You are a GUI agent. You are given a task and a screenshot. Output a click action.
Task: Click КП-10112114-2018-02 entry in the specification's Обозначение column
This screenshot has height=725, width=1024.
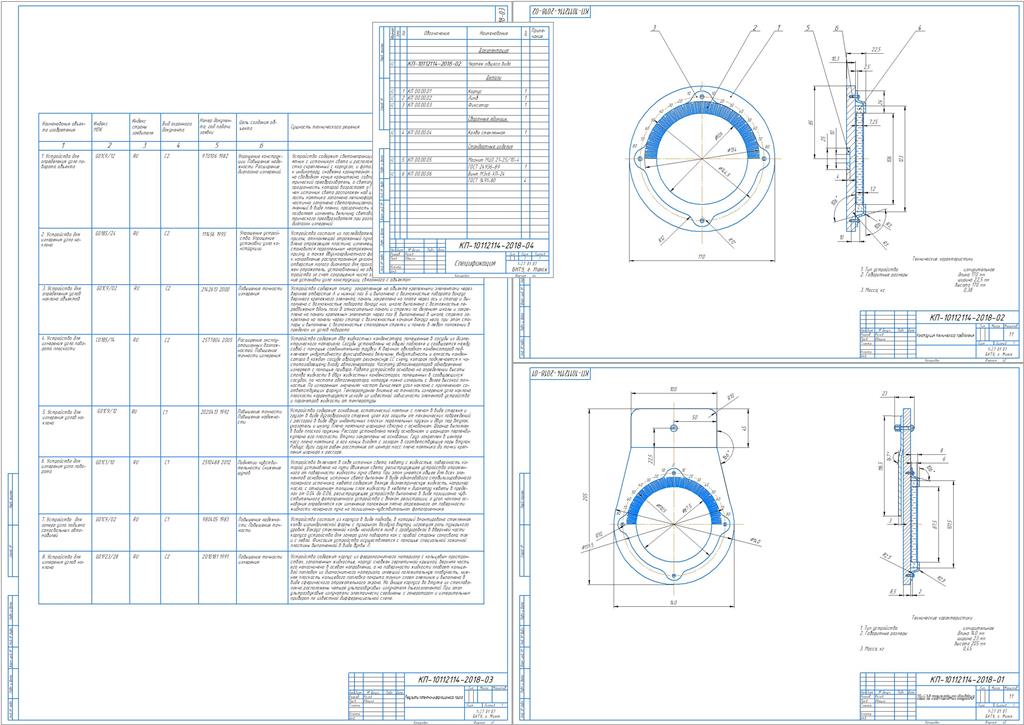click(435, 64)
